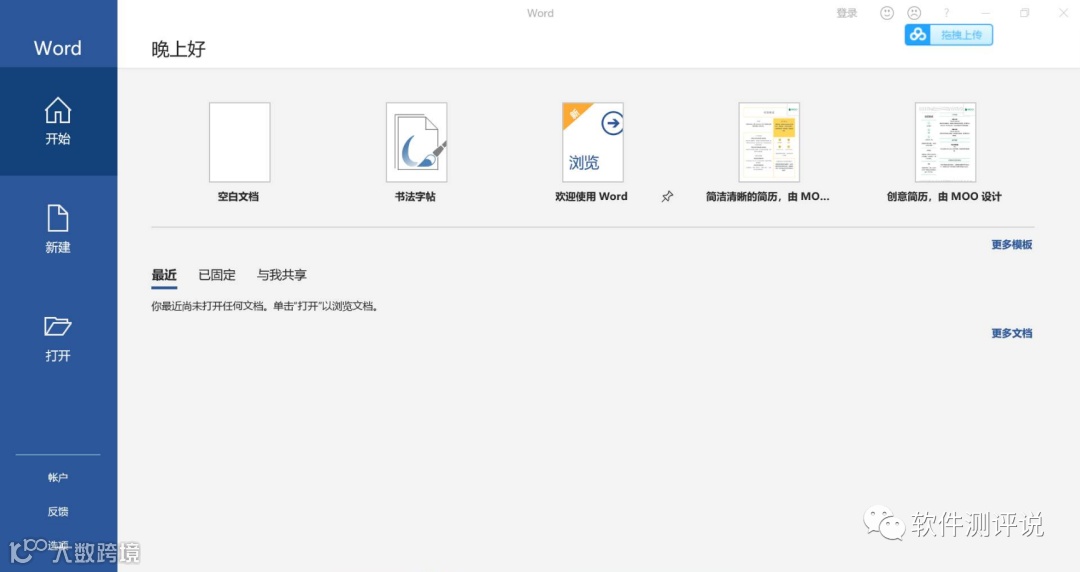Send a frowning face feedback

[x=914, y=13]
